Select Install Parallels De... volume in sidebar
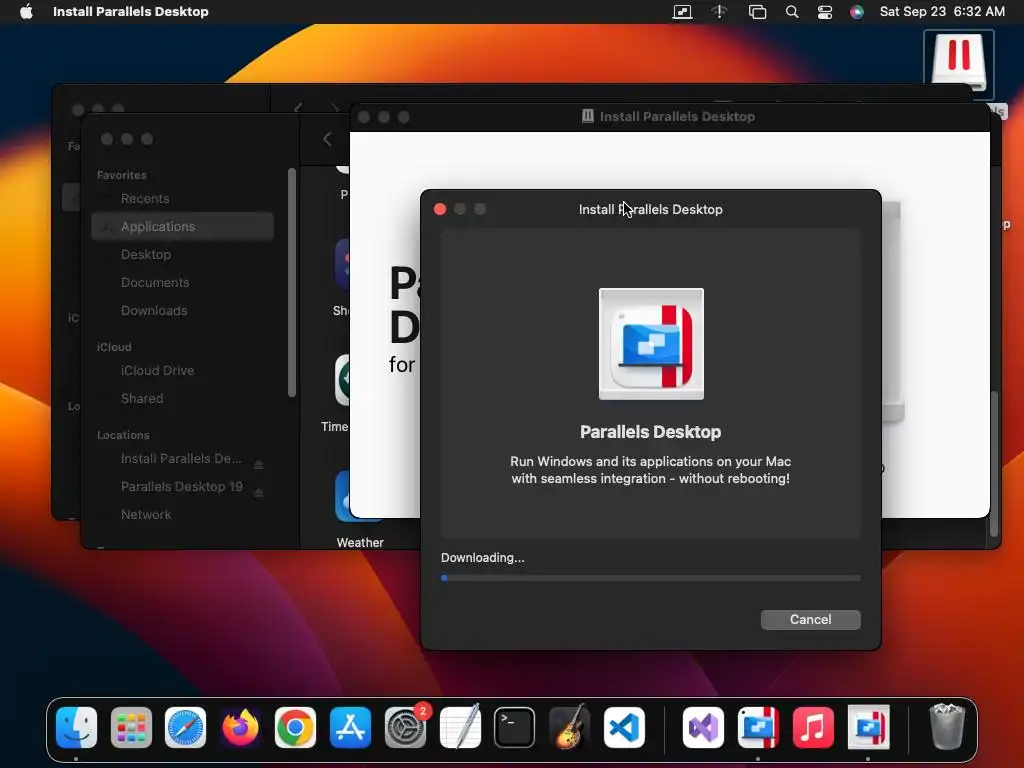The image size is (1024, 768). 180,458
